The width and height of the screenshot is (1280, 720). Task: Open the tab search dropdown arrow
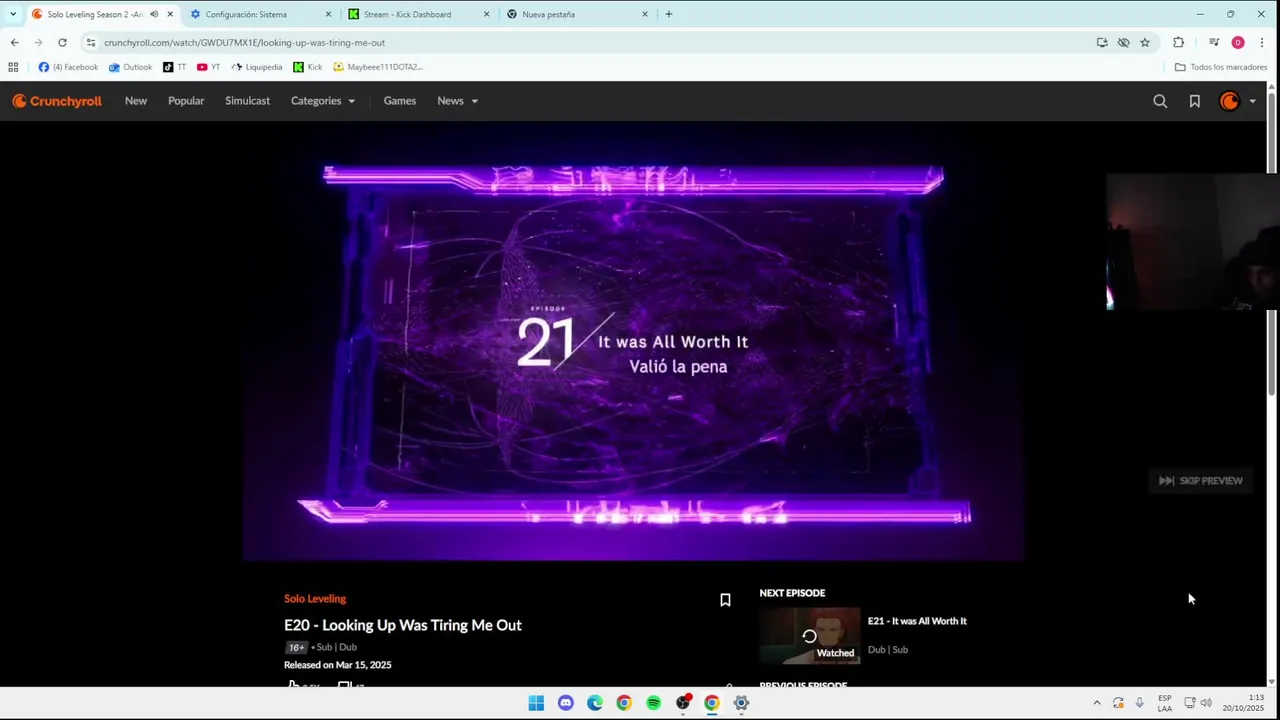(13, 14)
